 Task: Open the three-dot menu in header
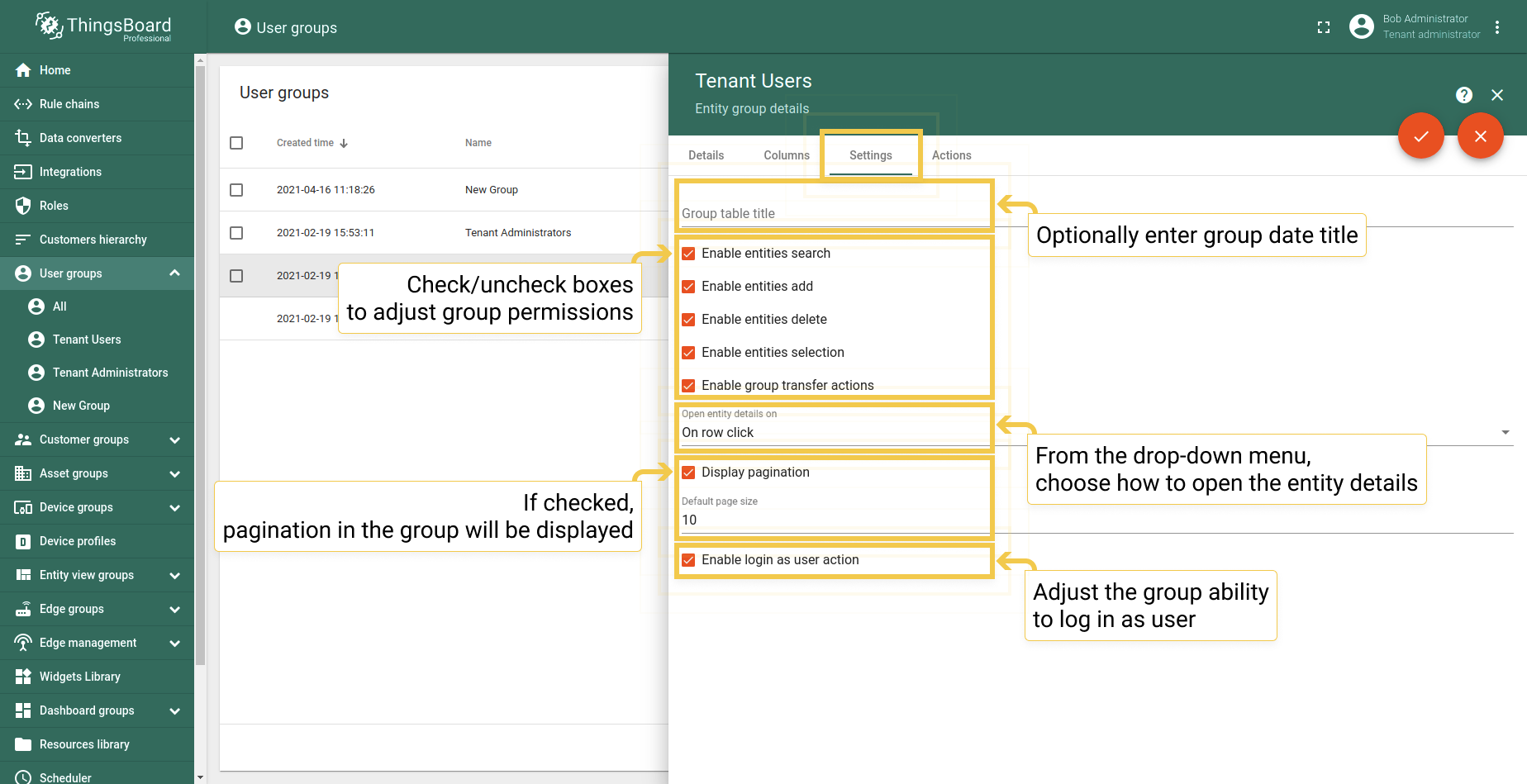[x=1497, y=27]
